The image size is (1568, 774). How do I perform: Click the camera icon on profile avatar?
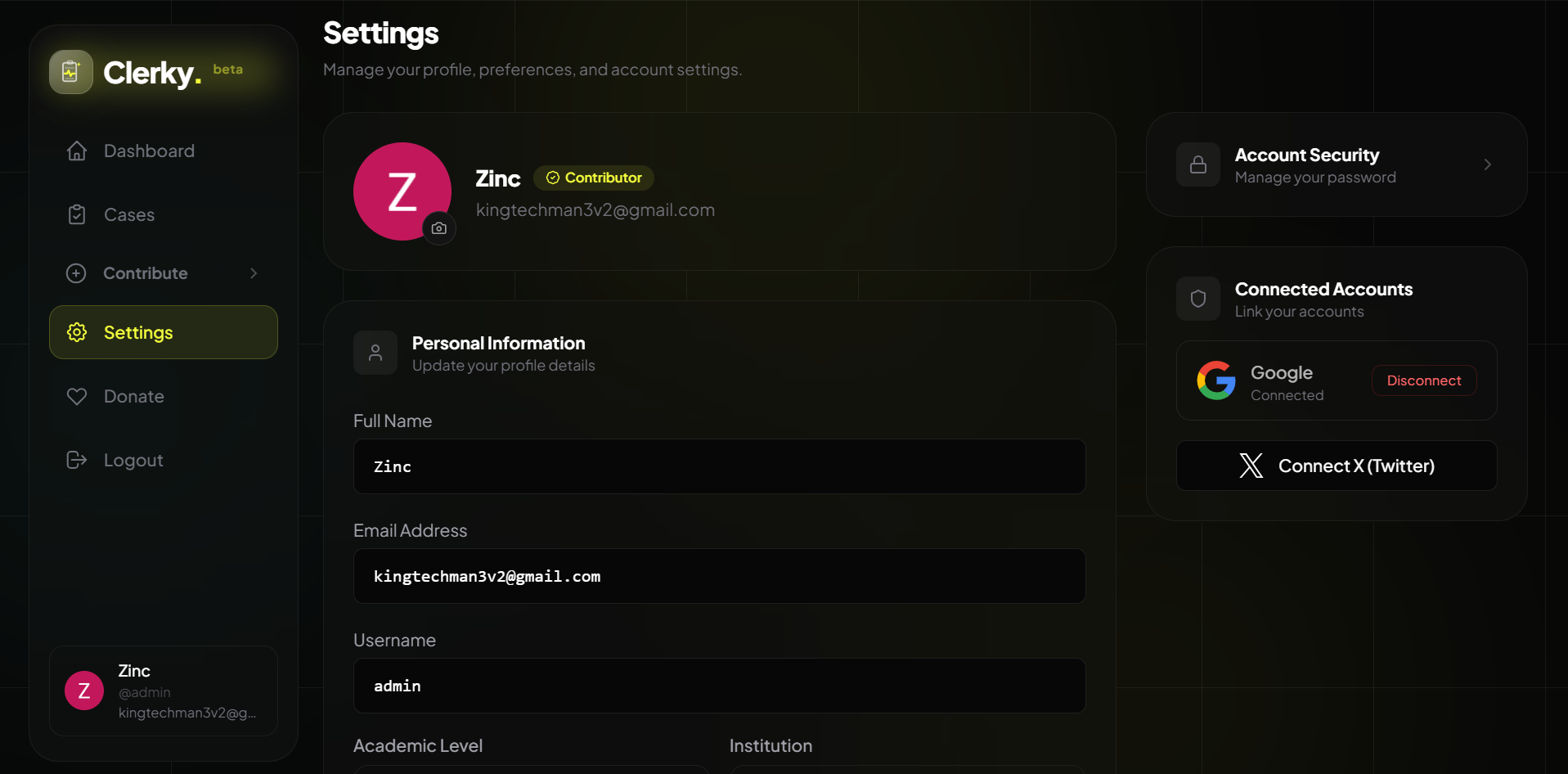click(439, 228)
